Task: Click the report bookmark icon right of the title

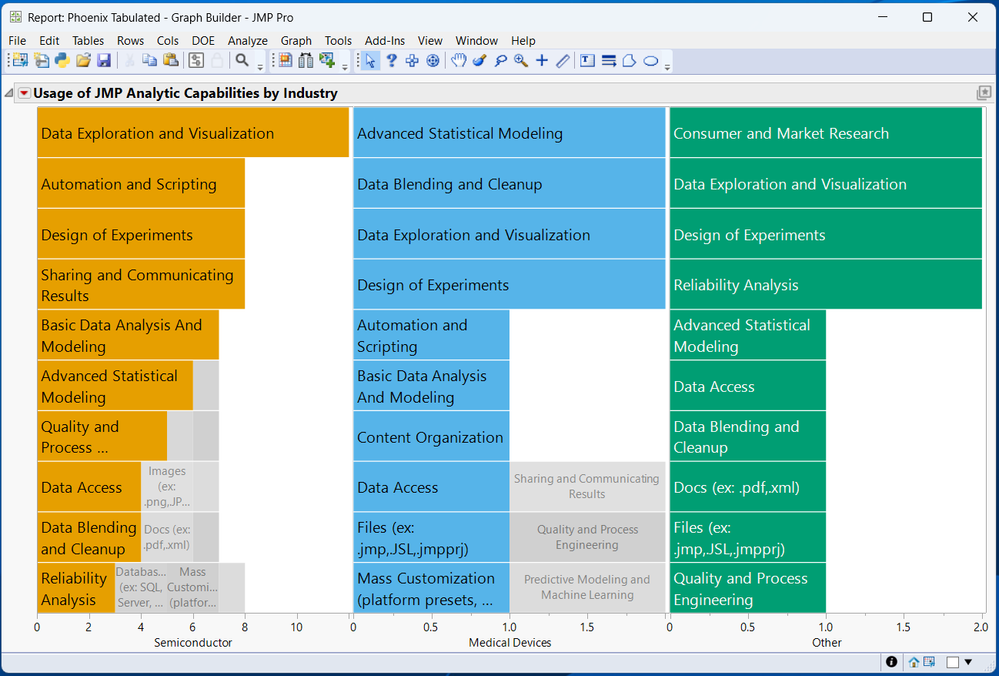Action: click(984, 93)
